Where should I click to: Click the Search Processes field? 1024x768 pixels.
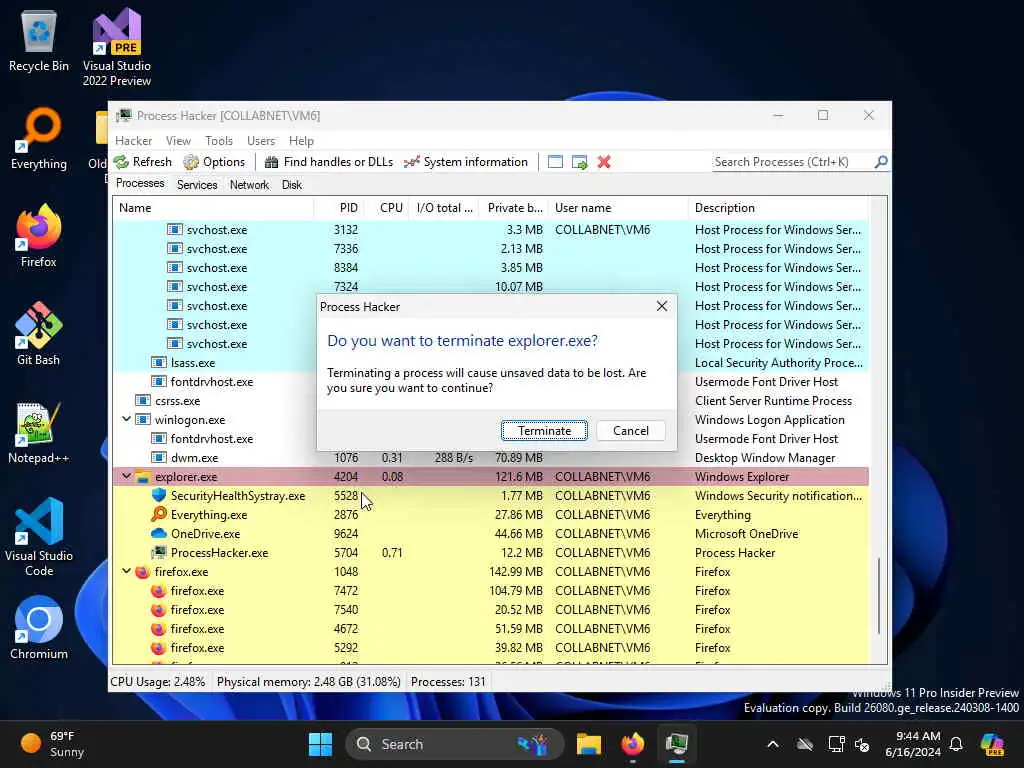coord(793,162)
